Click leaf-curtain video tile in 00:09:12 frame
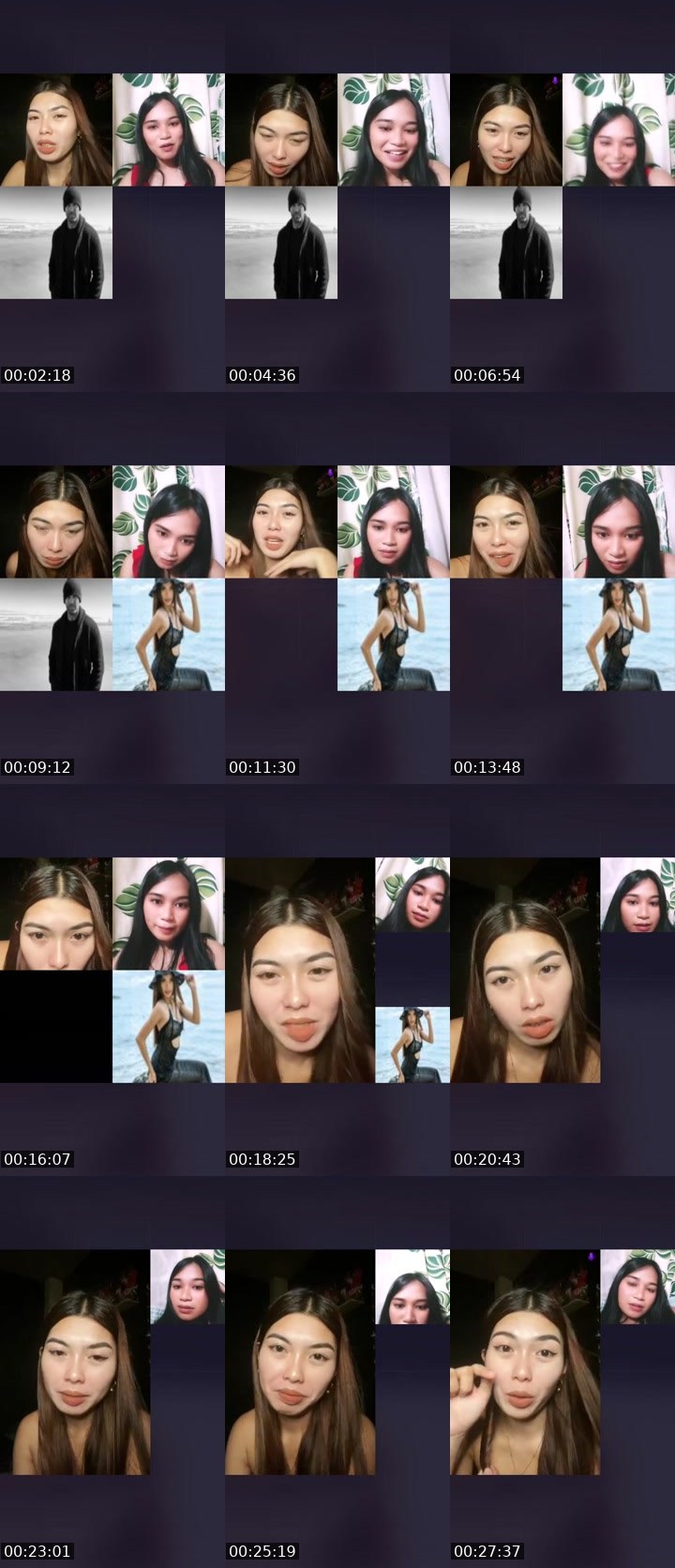 click(x=169, y=521)
